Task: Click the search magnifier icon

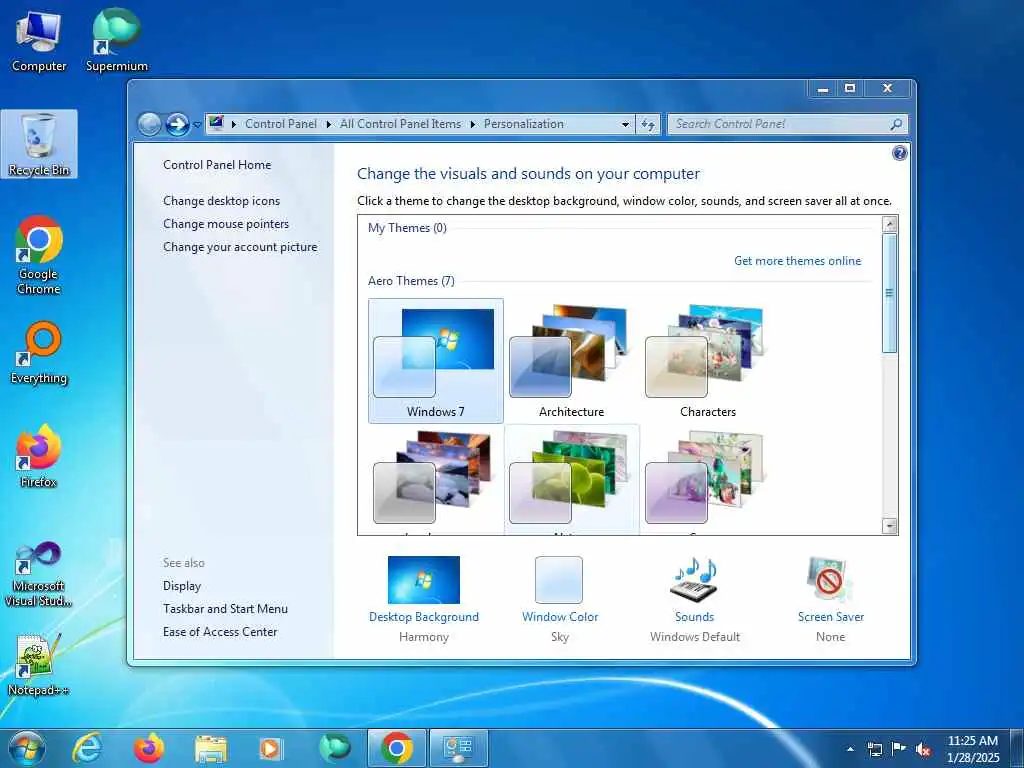Action: click(896, 124)
